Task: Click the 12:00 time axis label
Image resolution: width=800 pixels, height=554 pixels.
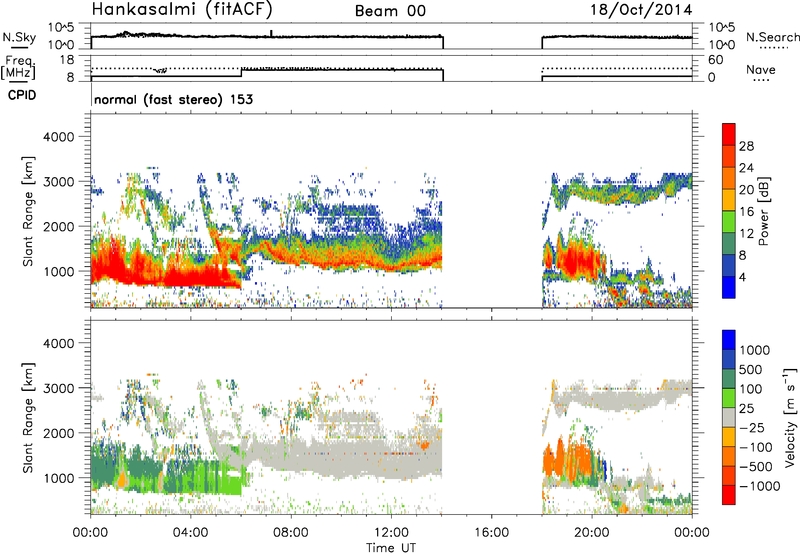Action: click(391, 533)
